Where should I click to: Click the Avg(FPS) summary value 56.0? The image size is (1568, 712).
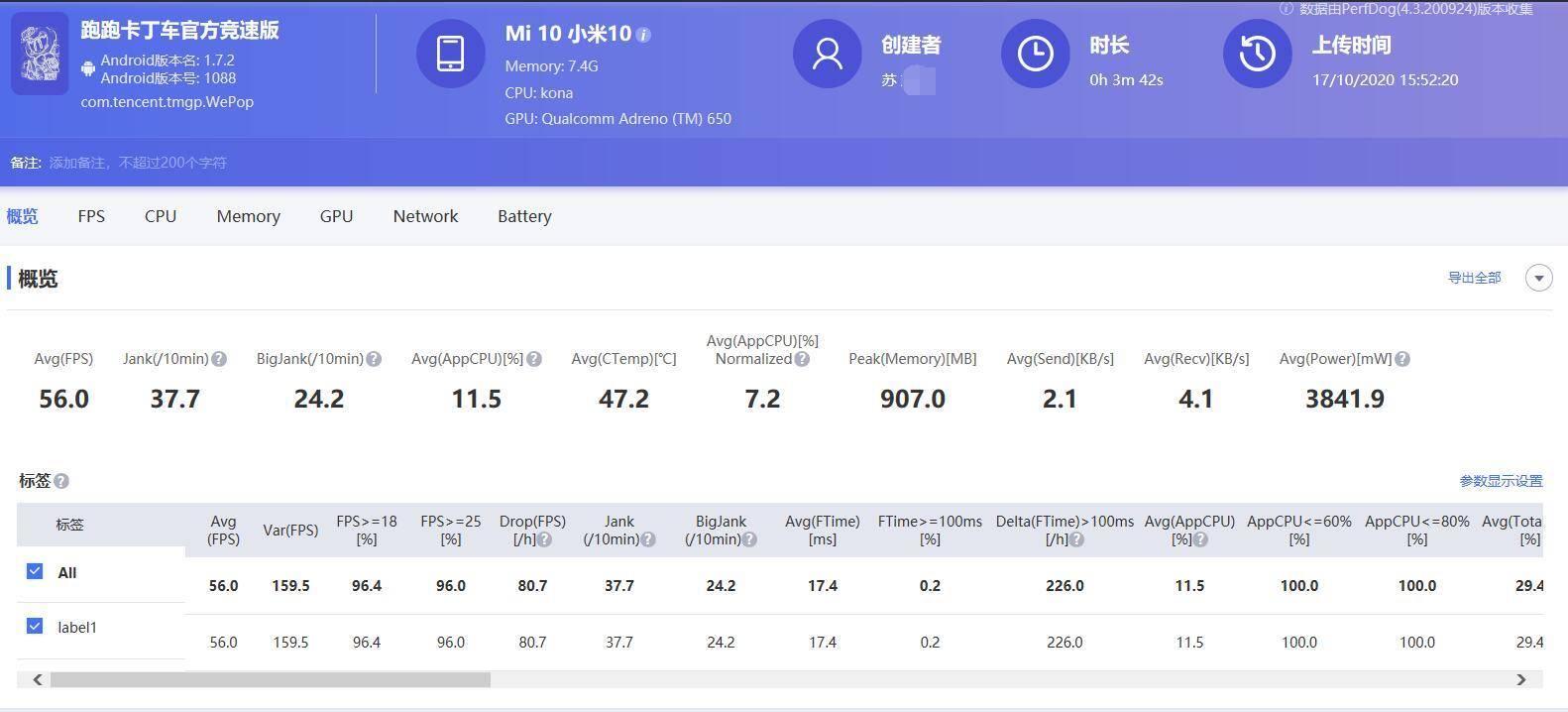pos(63,399)
